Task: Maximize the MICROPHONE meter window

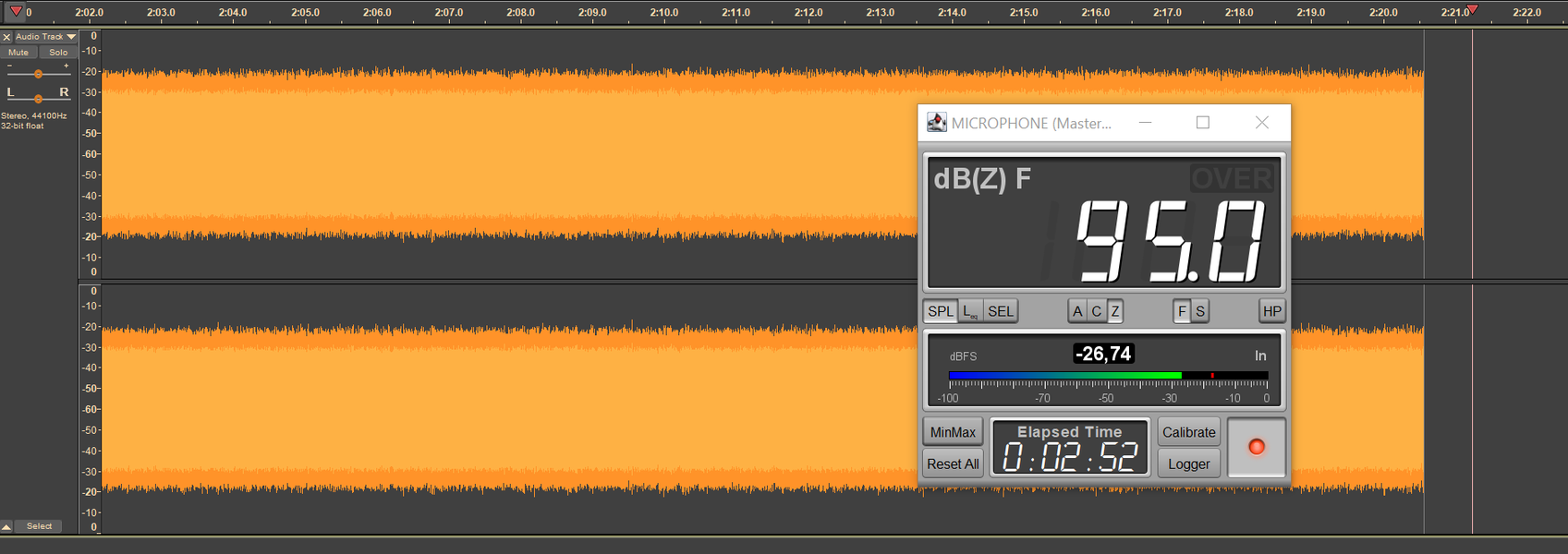Action: (x=1203, y=123)
